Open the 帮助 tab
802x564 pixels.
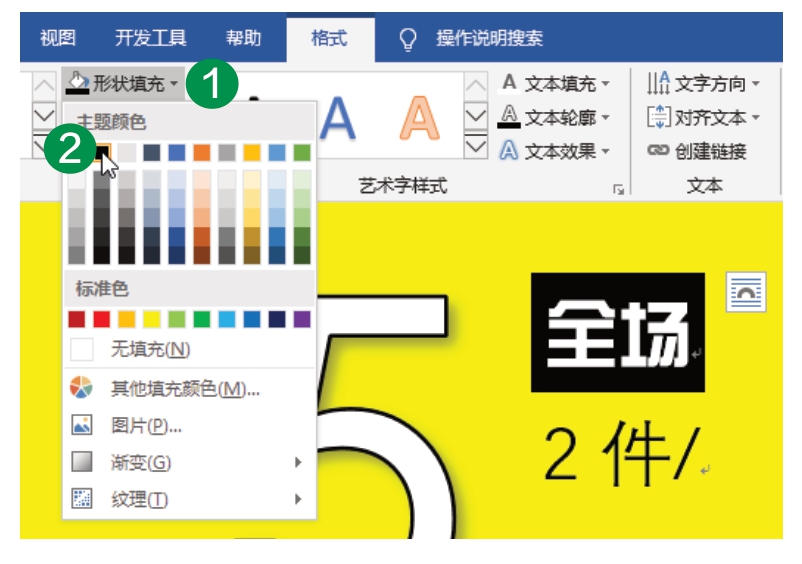pyautogui.click(x=243, y=38)
